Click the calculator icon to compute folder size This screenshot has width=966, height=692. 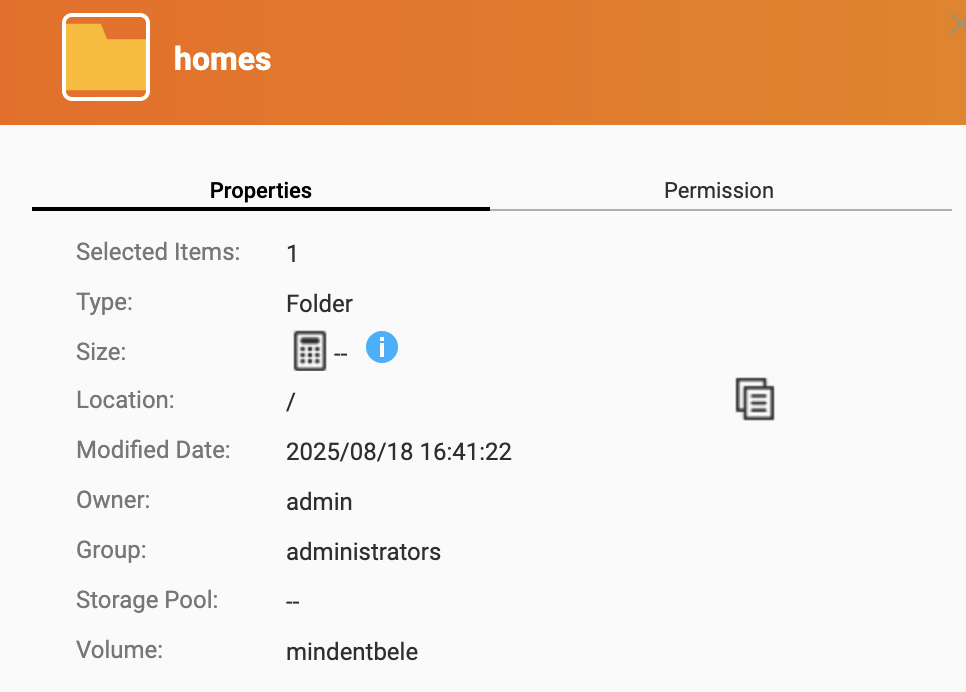click(310, 351)
